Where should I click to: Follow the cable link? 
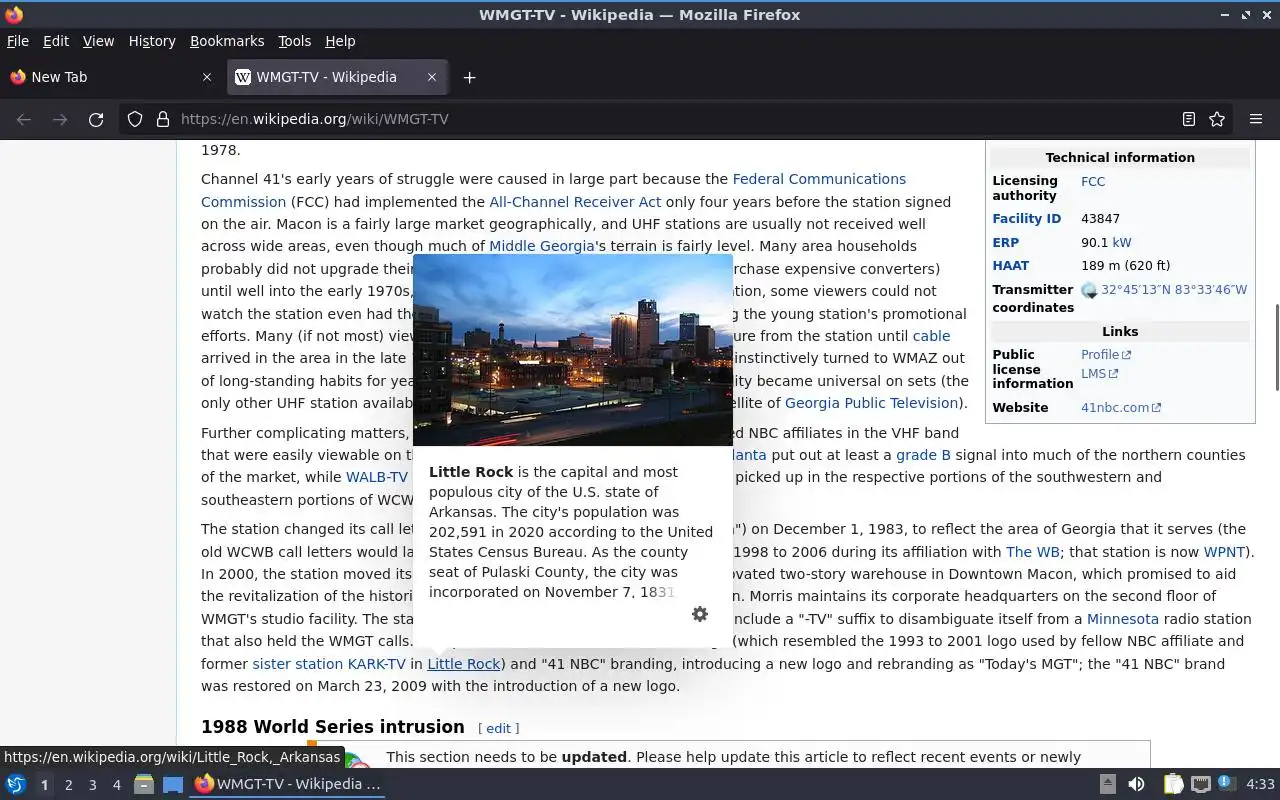pyautogui.click(x=931, y=336)
